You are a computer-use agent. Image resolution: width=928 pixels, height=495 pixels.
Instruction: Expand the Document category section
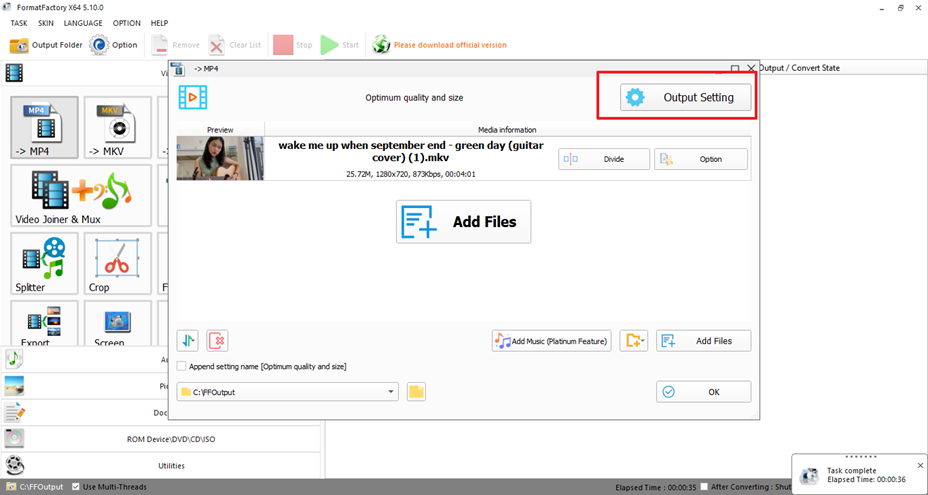click(x=84, y=412)
